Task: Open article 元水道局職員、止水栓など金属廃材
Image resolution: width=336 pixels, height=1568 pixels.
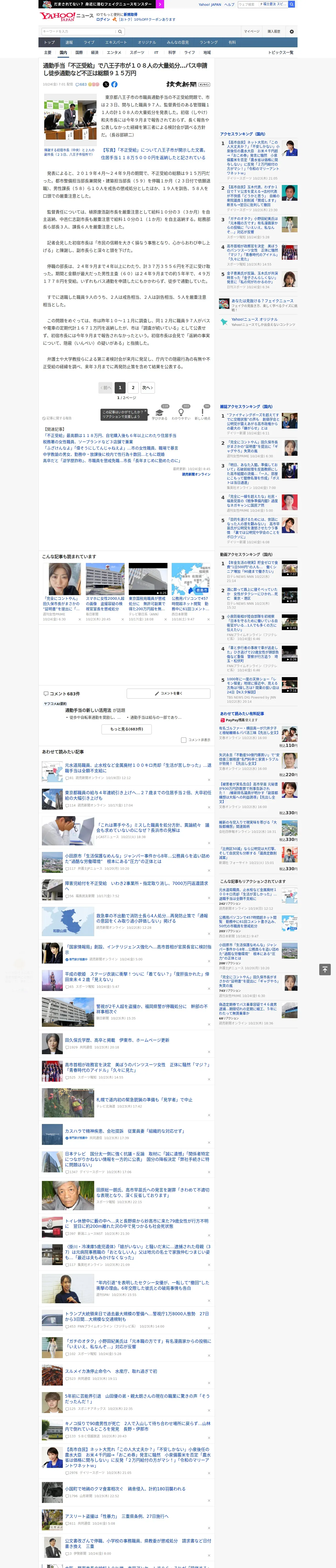Action: tap(138, 768)
